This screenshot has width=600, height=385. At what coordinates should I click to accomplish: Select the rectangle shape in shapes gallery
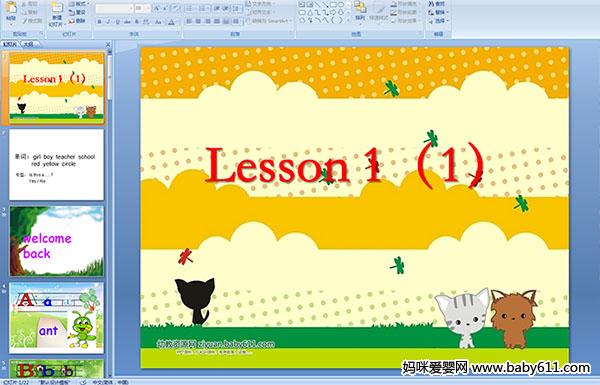coord(333,4)
